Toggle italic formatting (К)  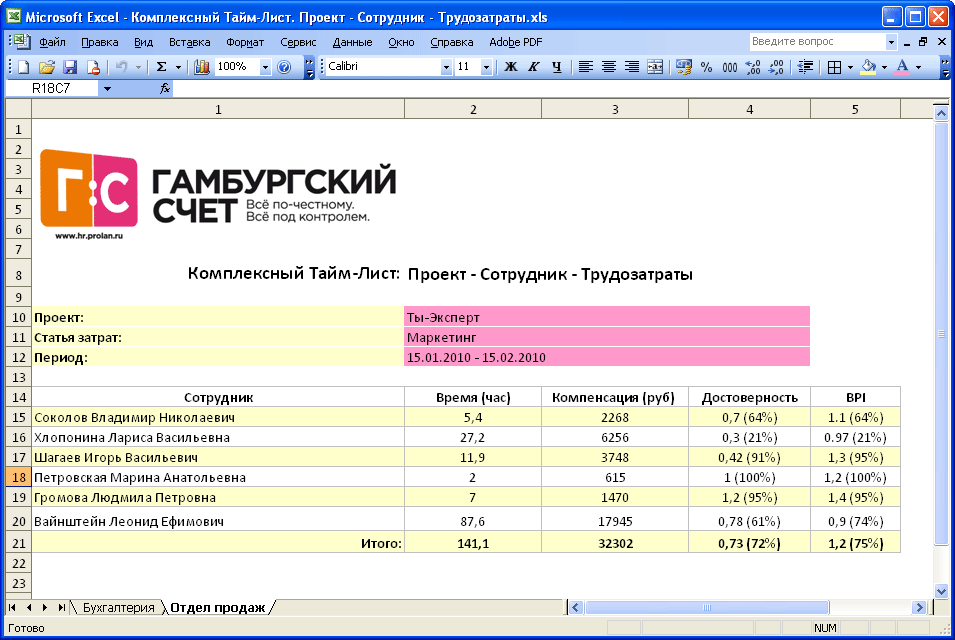(x=533, y=67)
